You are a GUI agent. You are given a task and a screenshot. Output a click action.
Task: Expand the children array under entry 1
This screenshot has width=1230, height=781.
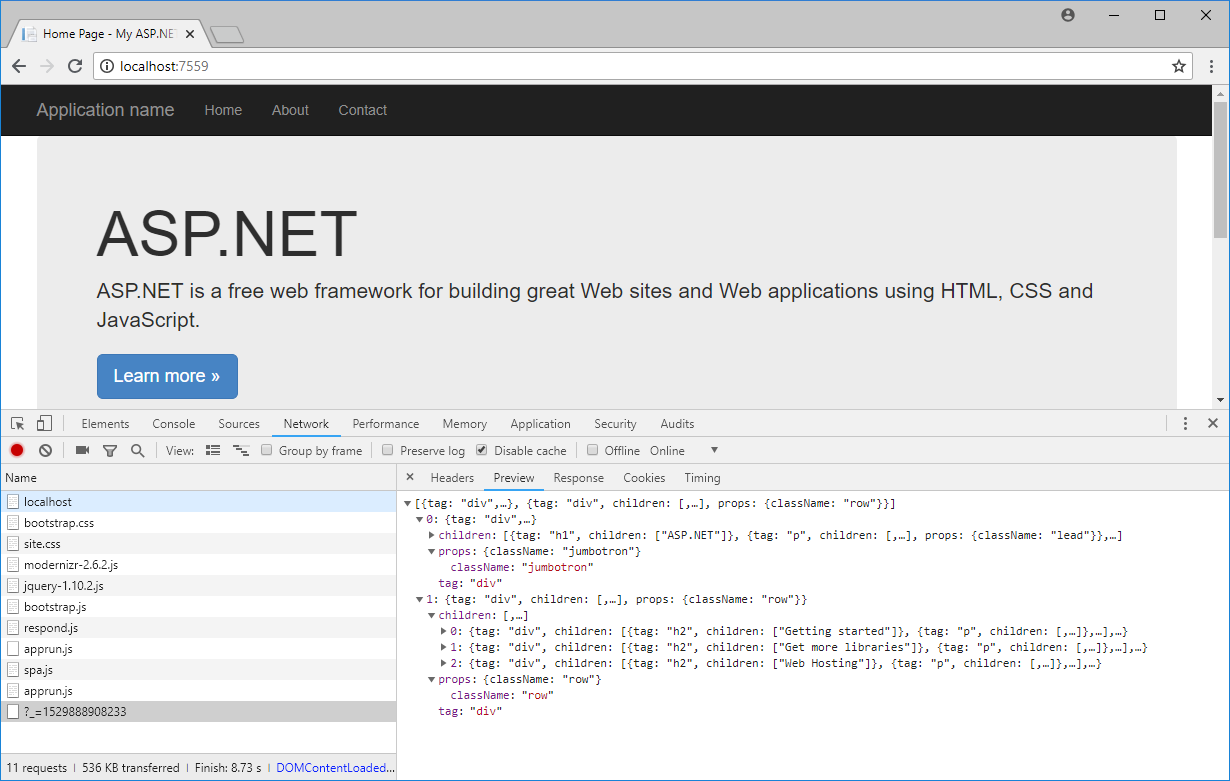[432, 615]
